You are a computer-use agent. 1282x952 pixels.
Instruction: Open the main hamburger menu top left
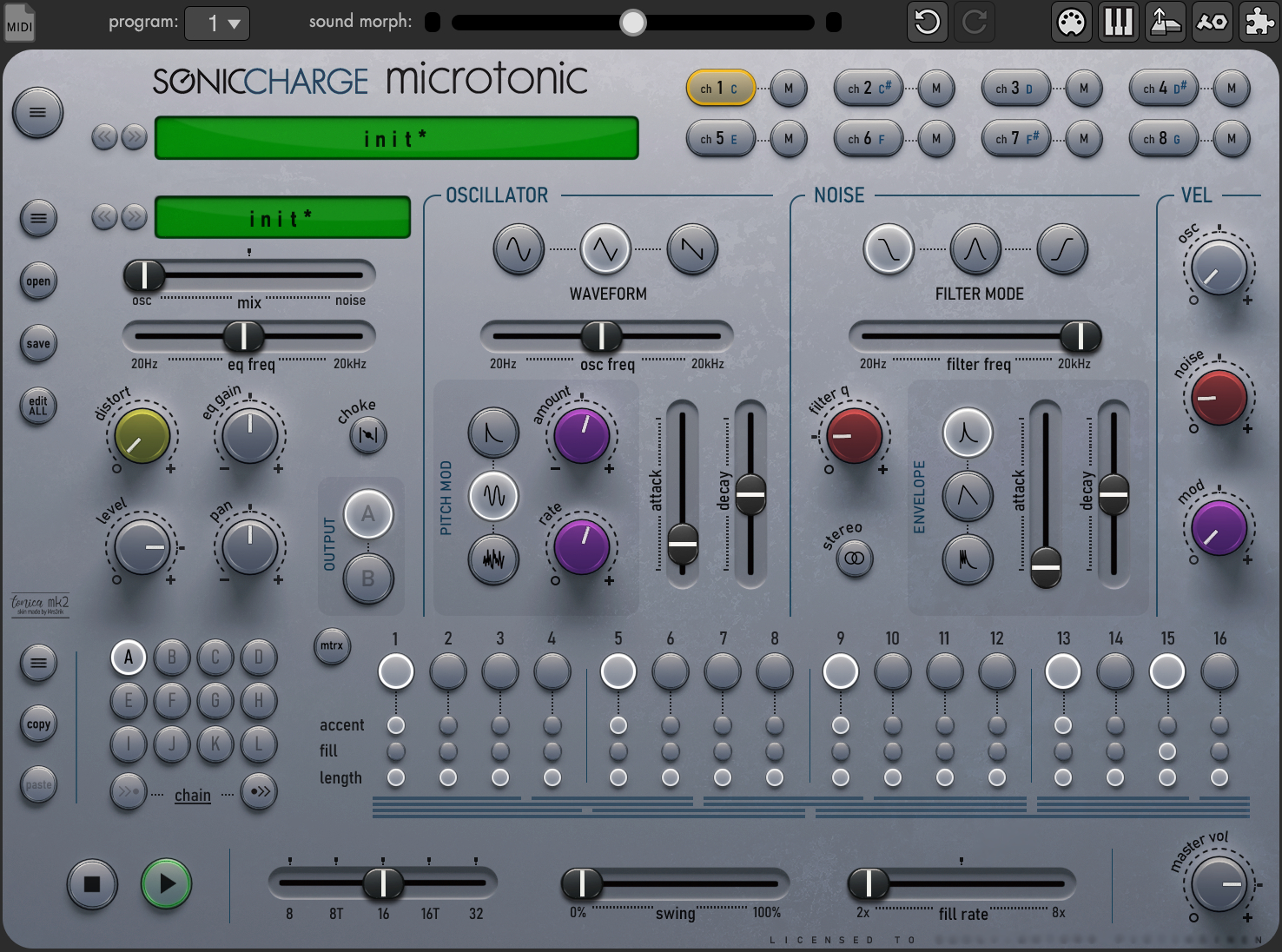click(37, 113)
